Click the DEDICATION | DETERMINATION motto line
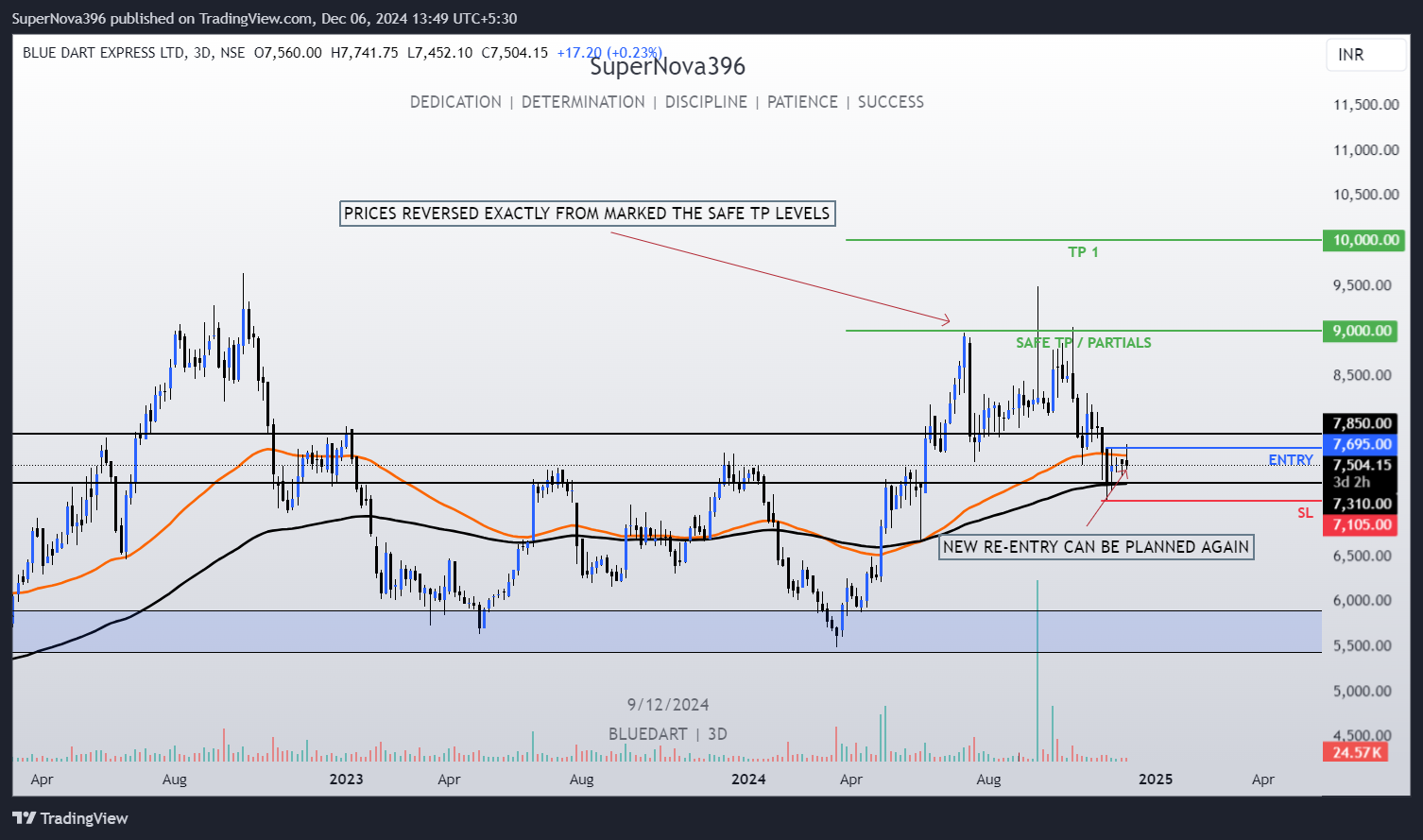1423x840 pixels. (x=667, y=102)
